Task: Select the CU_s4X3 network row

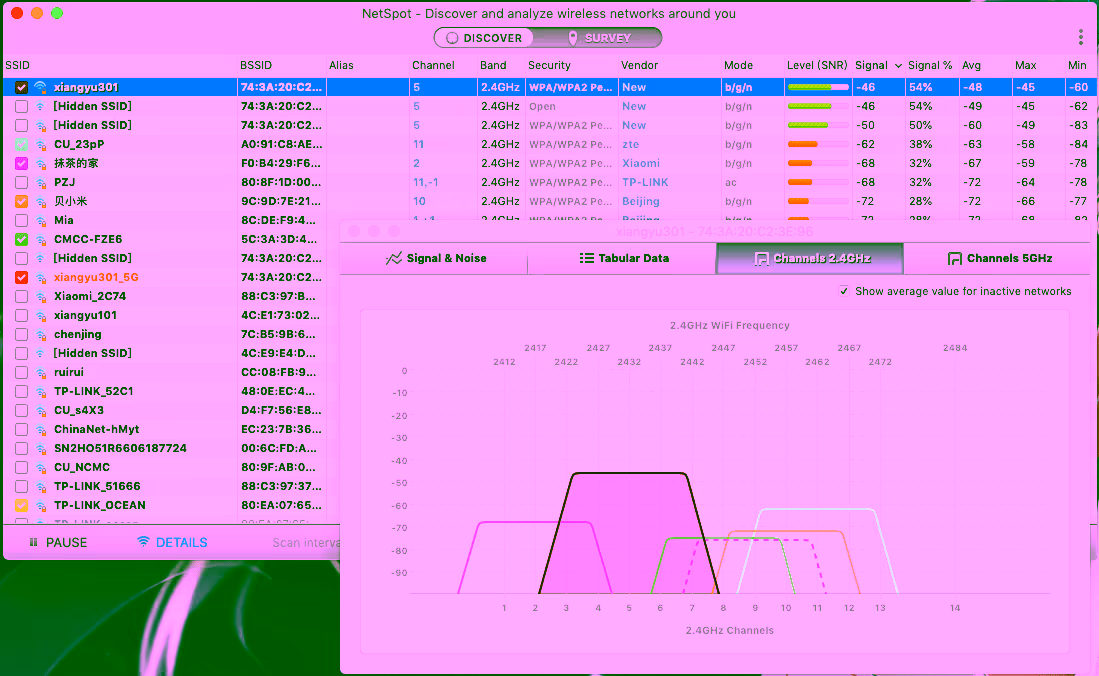Action: [172, 410]
